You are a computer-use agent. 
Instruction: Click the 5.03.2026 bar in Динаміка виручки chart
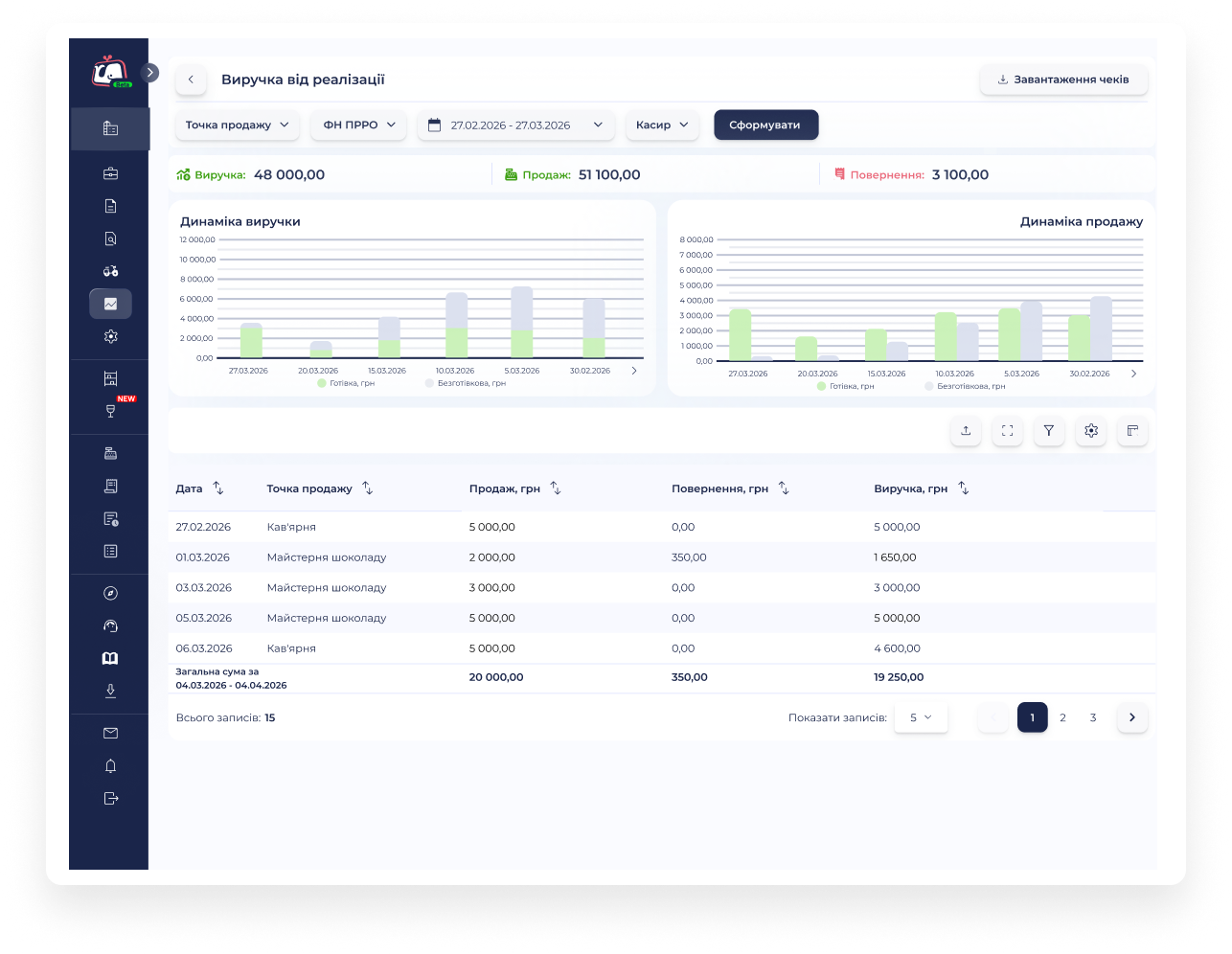522,322
